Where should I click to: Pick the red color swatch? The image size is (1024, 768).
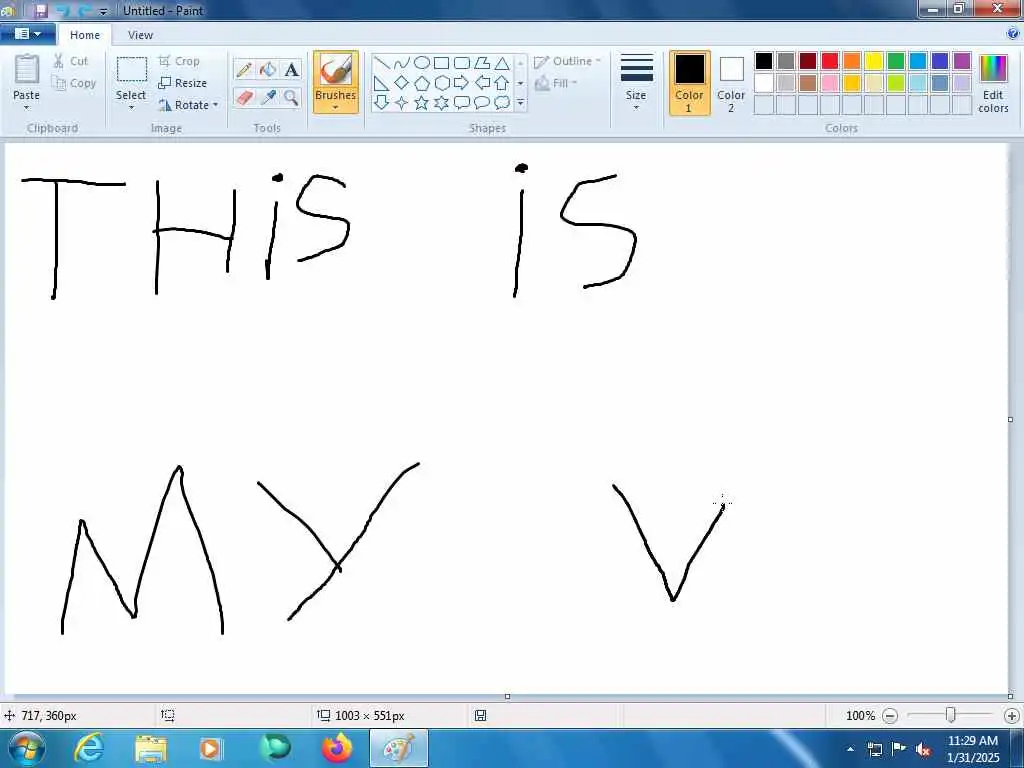pos(830,61)
